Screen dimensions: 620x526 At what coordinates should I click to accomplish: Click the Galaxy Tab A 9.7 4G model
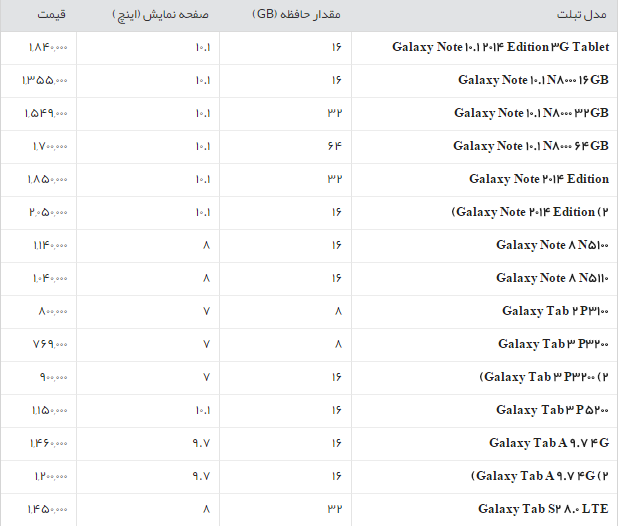(549, 443)
